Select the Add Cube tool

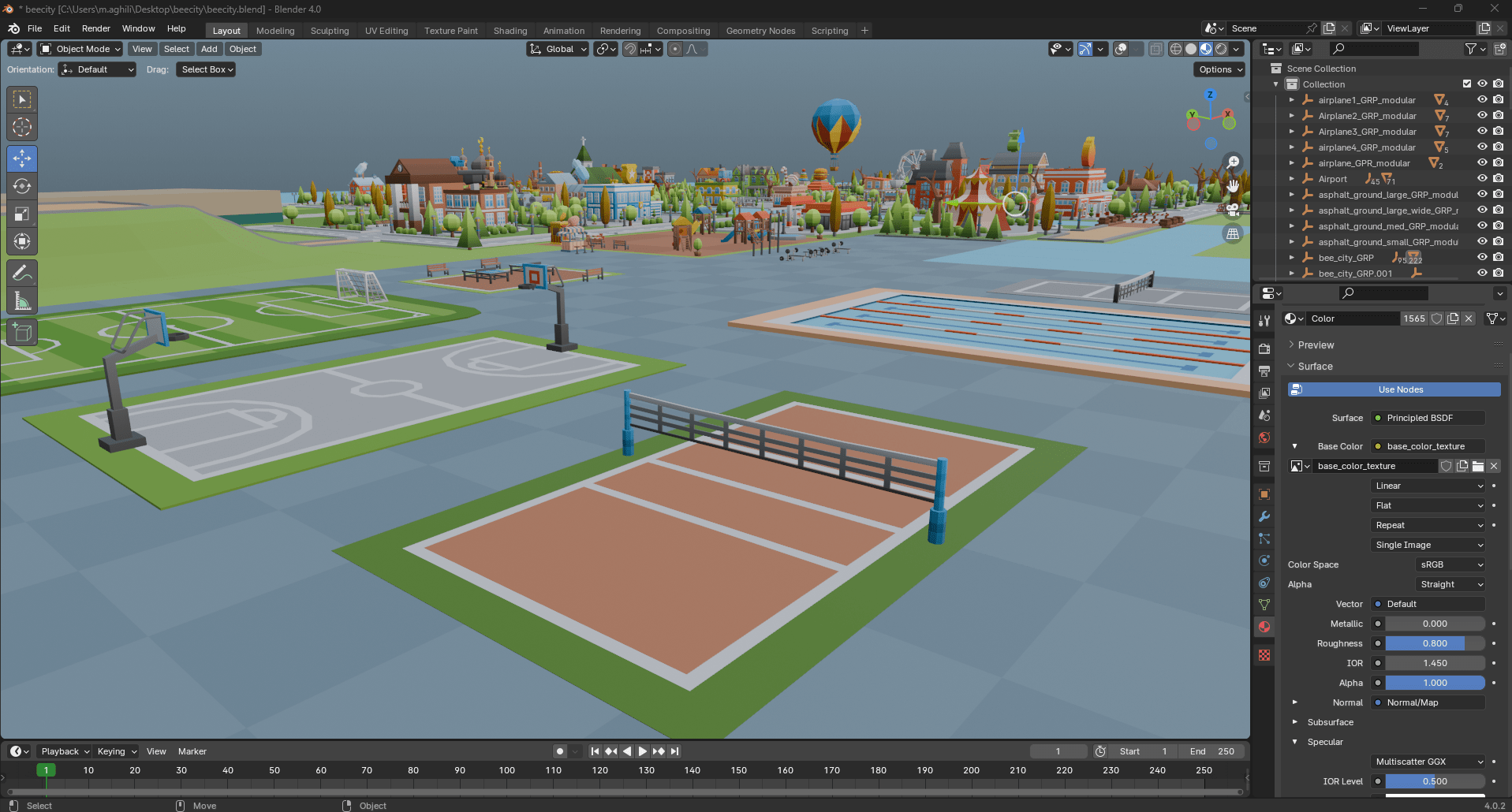22,333
